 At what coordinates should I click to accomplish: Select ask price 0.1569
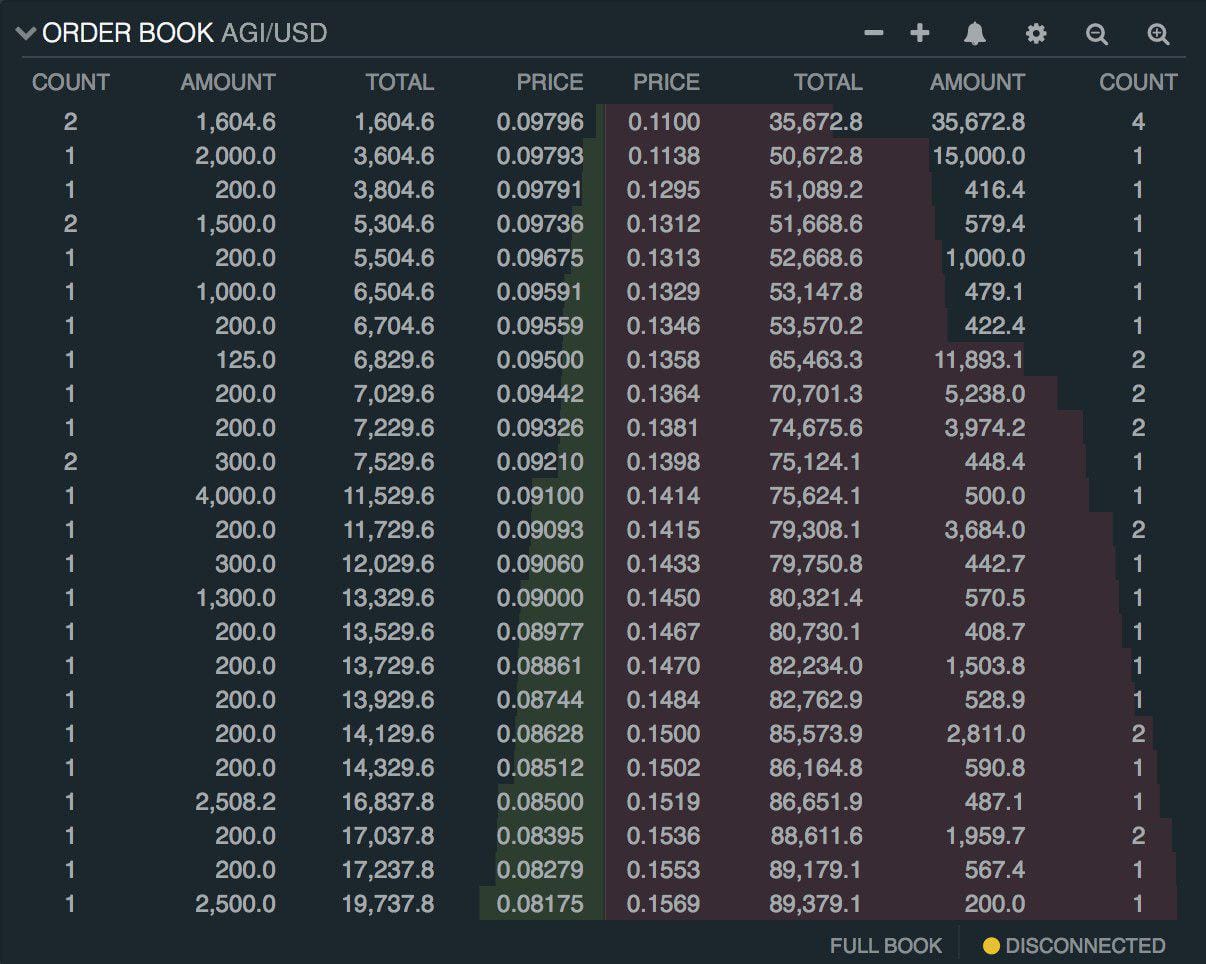(664, 904)
